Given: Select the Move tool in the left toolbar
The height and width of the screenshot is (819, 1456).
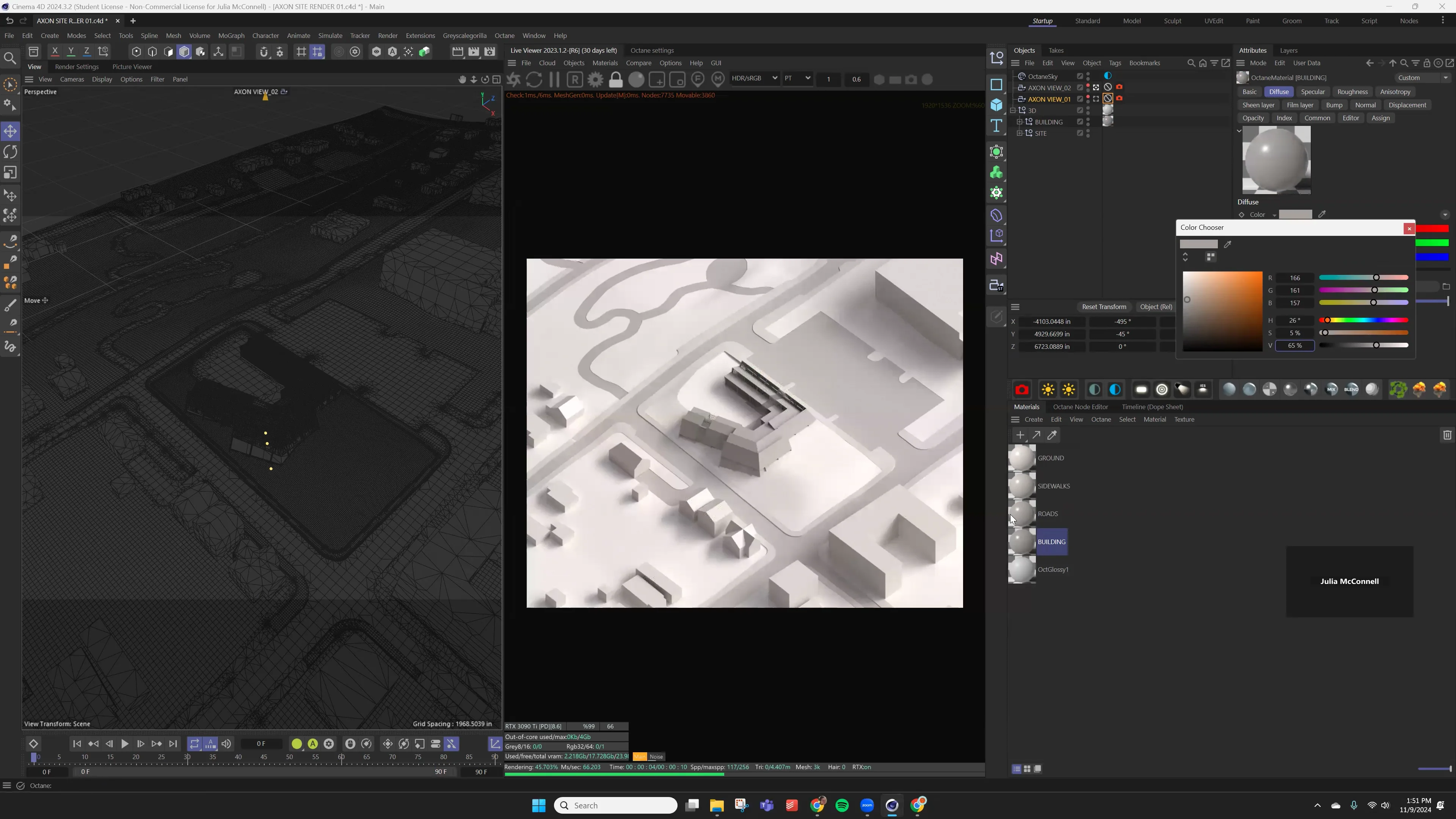Looking at the screenshot, I should 10,130.
